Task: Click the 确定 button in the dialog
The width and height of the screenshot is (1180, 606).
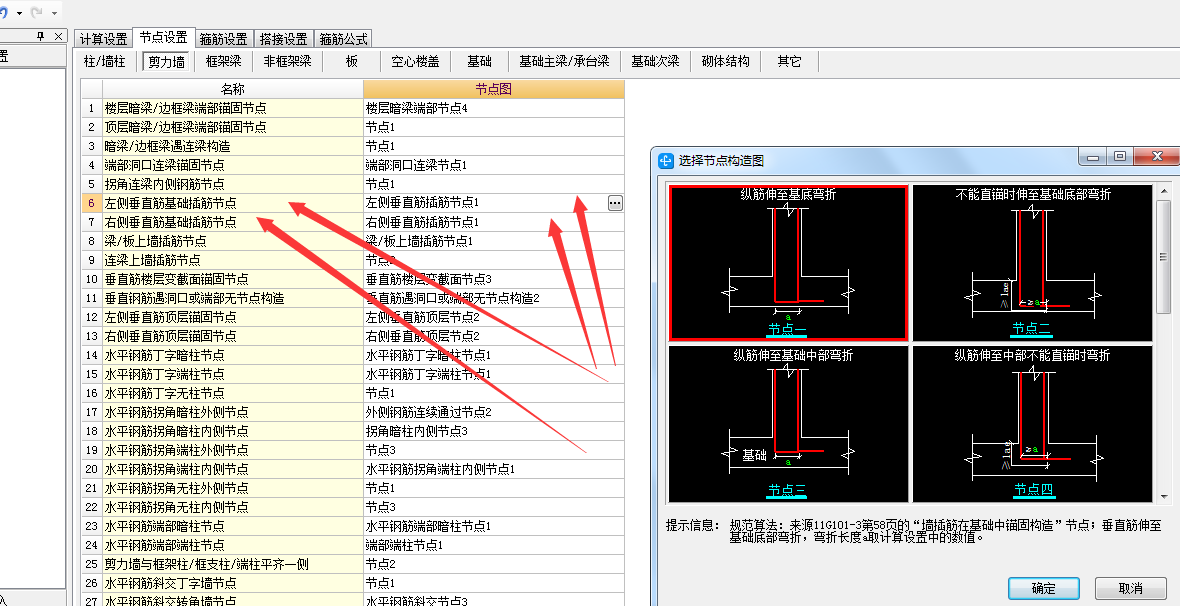Action: [1044, 588]
